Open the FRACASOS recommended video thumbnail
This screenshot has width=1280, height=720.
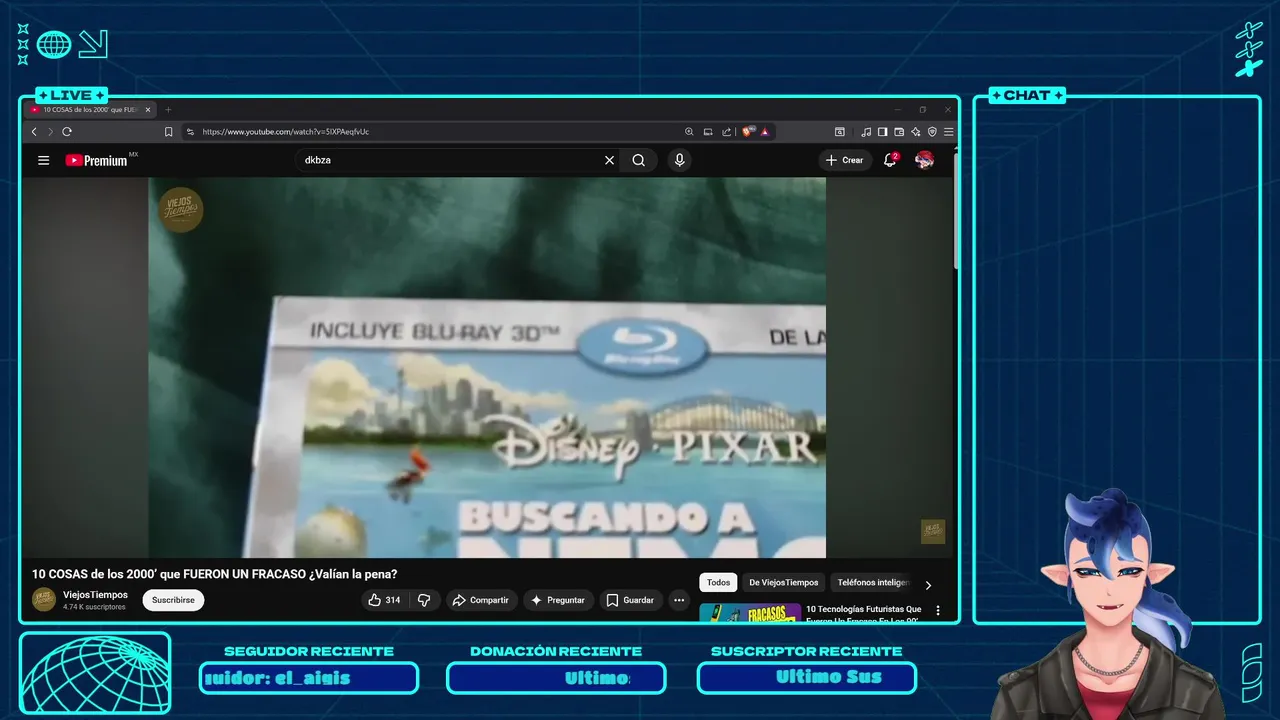coord(750,613)
